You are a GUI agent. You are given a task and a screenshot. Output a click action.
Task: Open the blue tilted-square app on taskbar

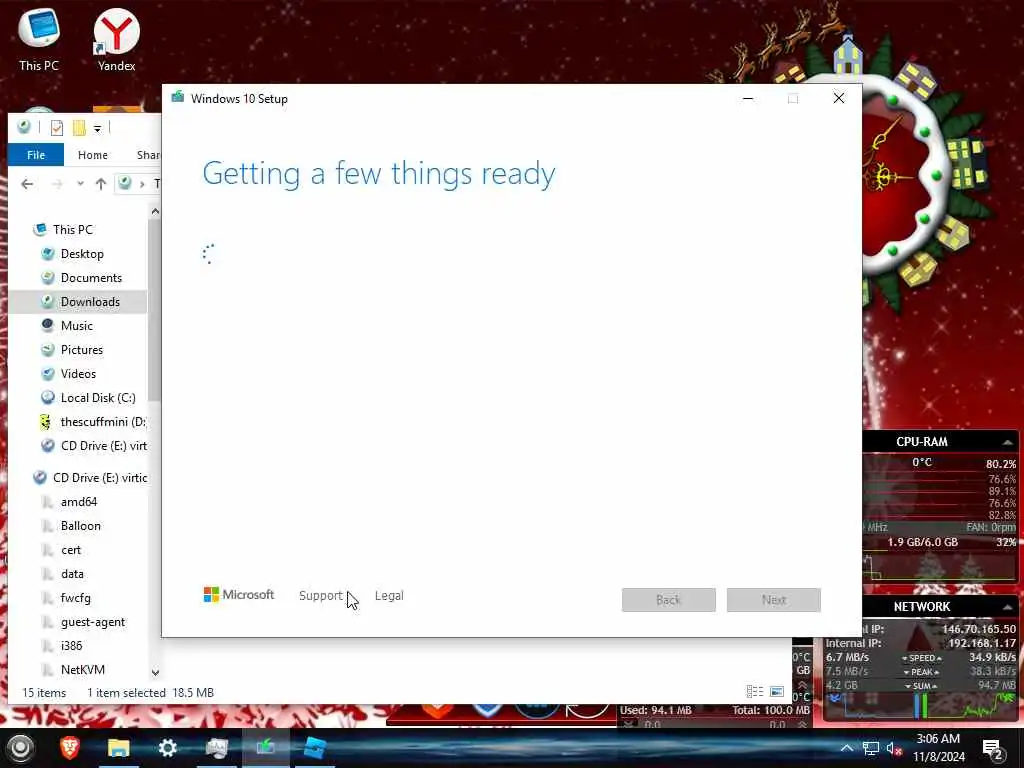pyautogui.click(x=314, y=747)
